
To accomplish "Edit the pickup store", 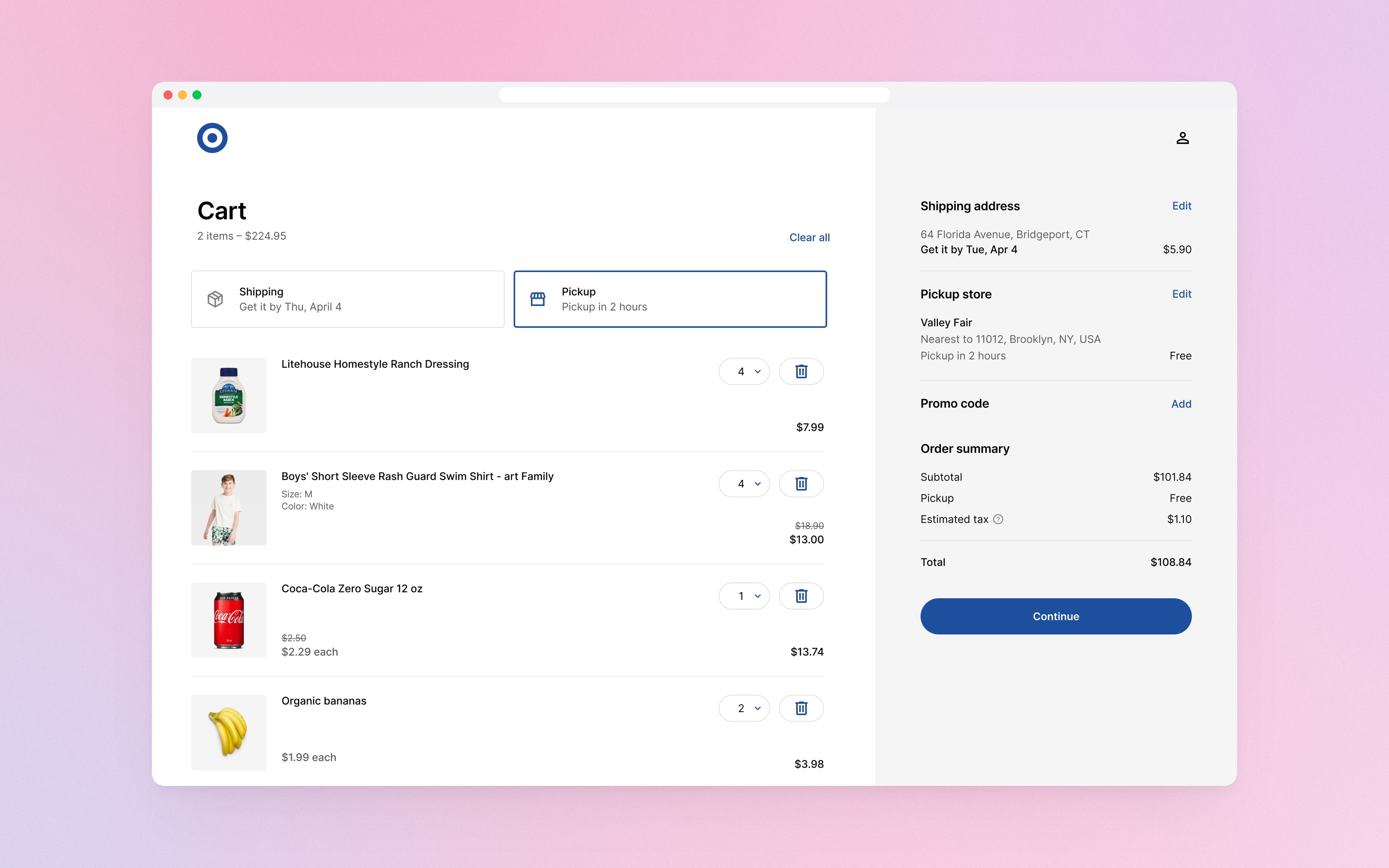I will (1181, 294).
